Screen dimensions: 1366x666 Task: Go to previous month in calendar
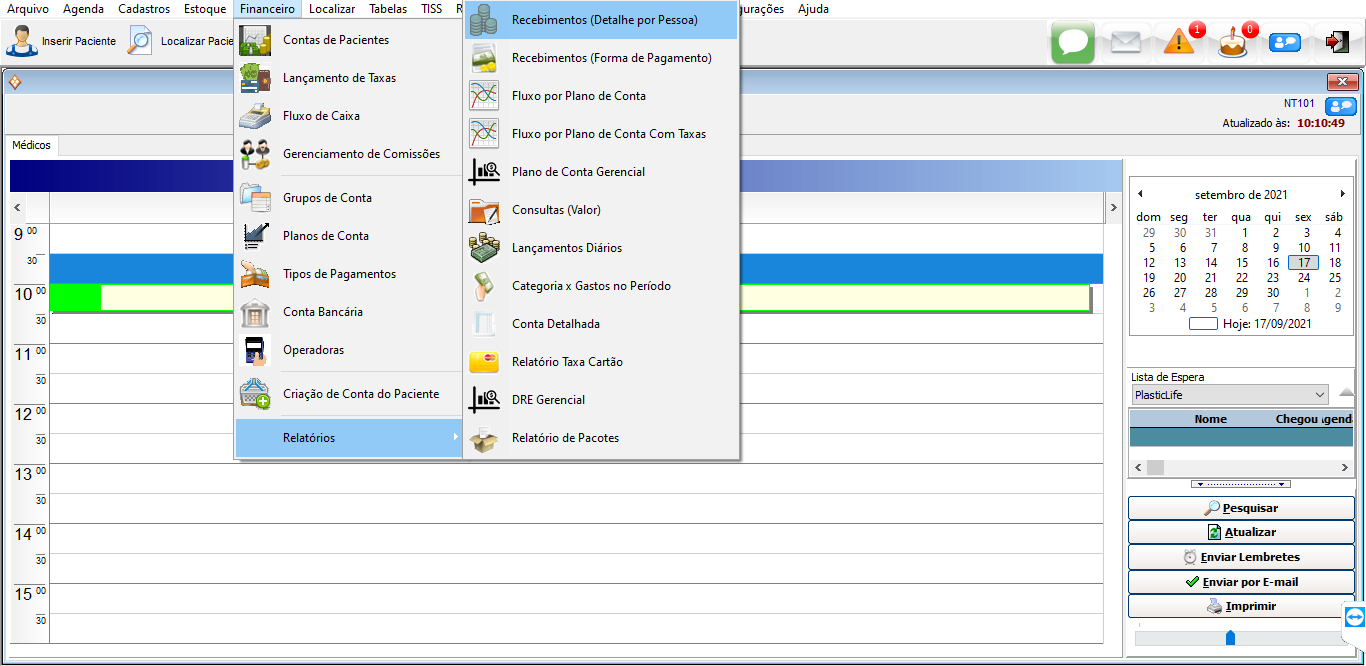[1140, 194]
